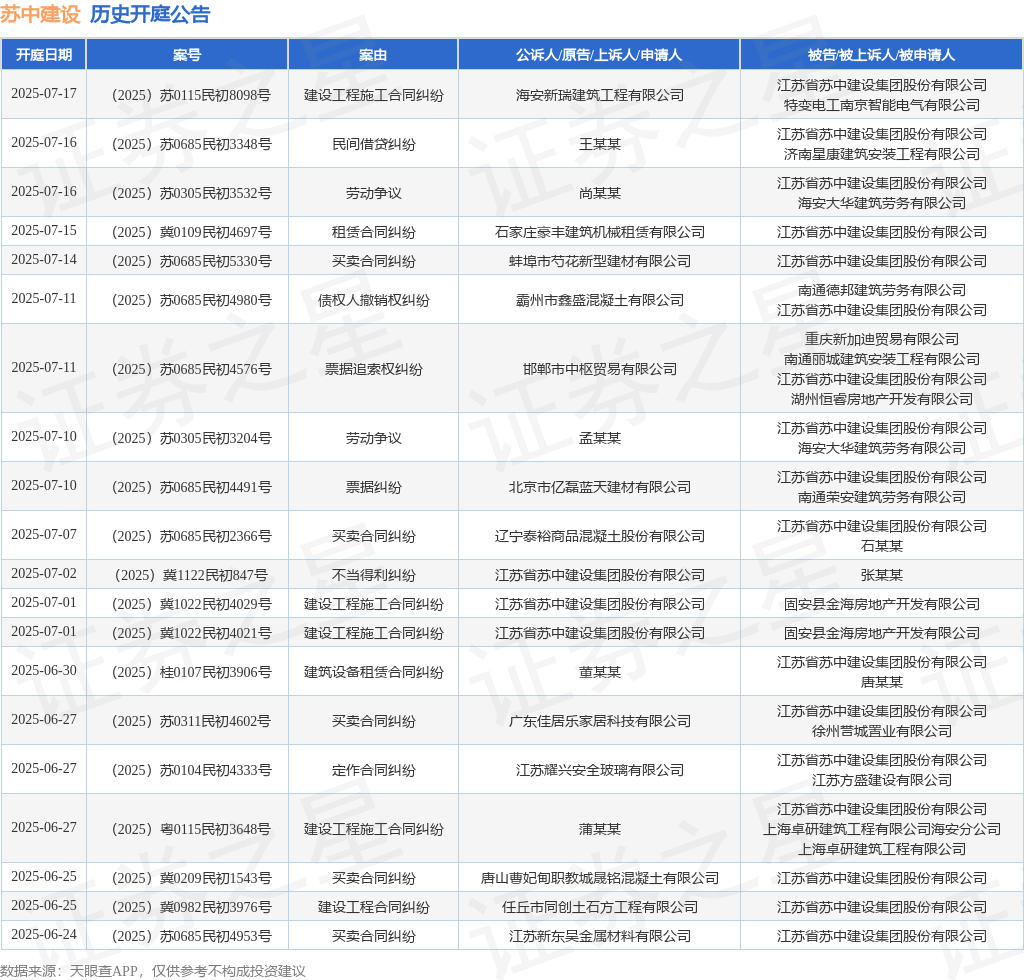Select case number (2025)苏0305民初3204号
Viewport: 1024px width, 980px height.
[191, 438]
